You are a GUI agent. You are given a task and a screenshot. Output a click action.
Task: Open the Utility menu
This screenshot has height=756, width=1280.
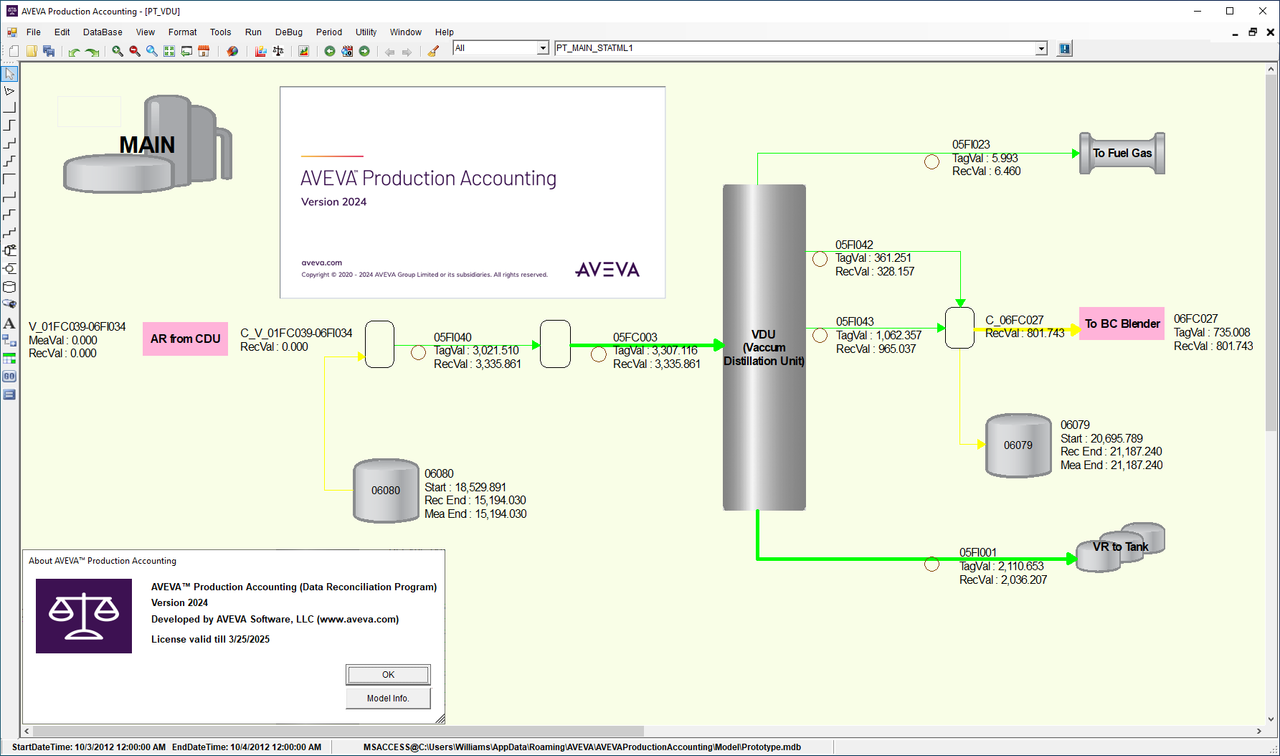(x=366, y=32)
